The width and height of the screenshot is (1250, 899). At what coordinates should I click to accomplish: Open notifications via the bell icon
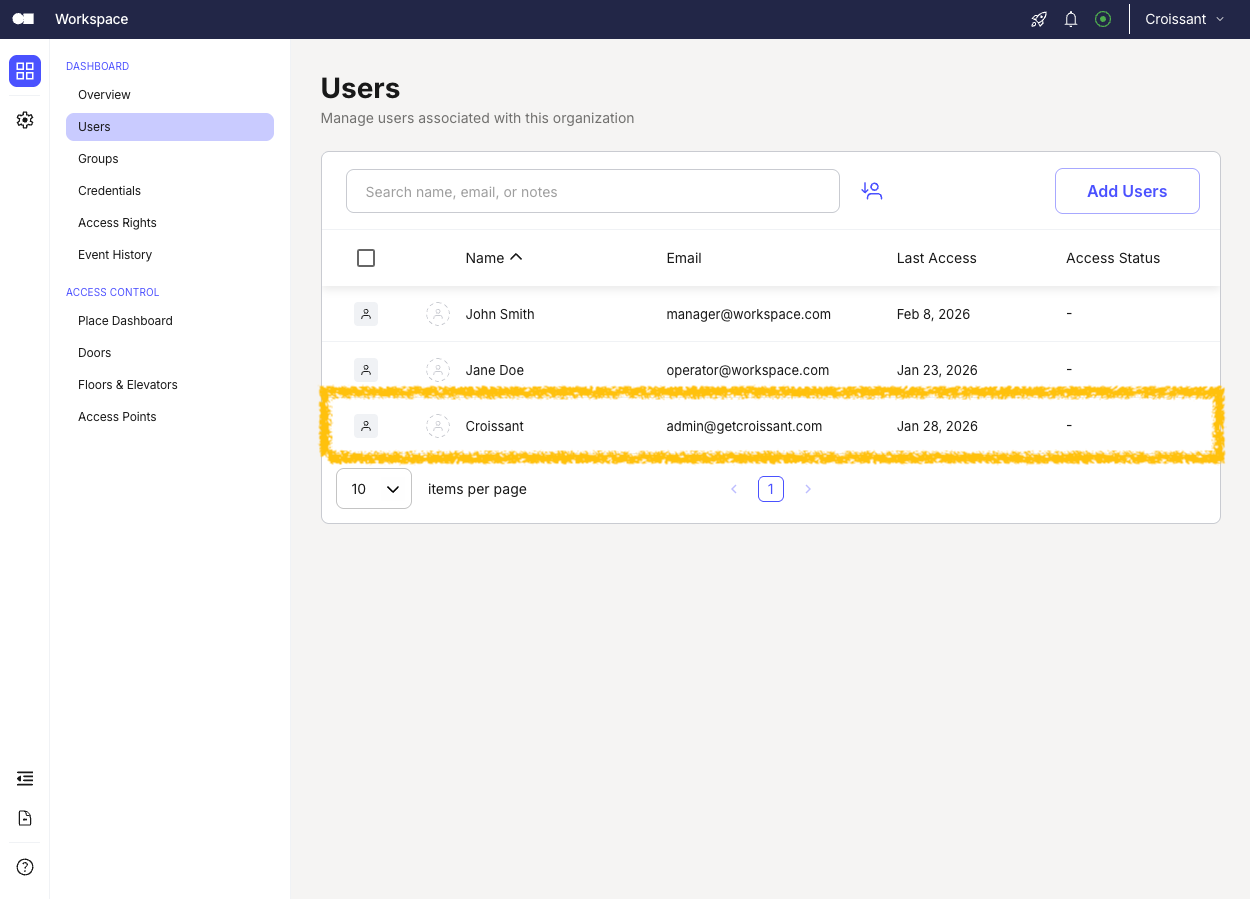pos(1070,19)
